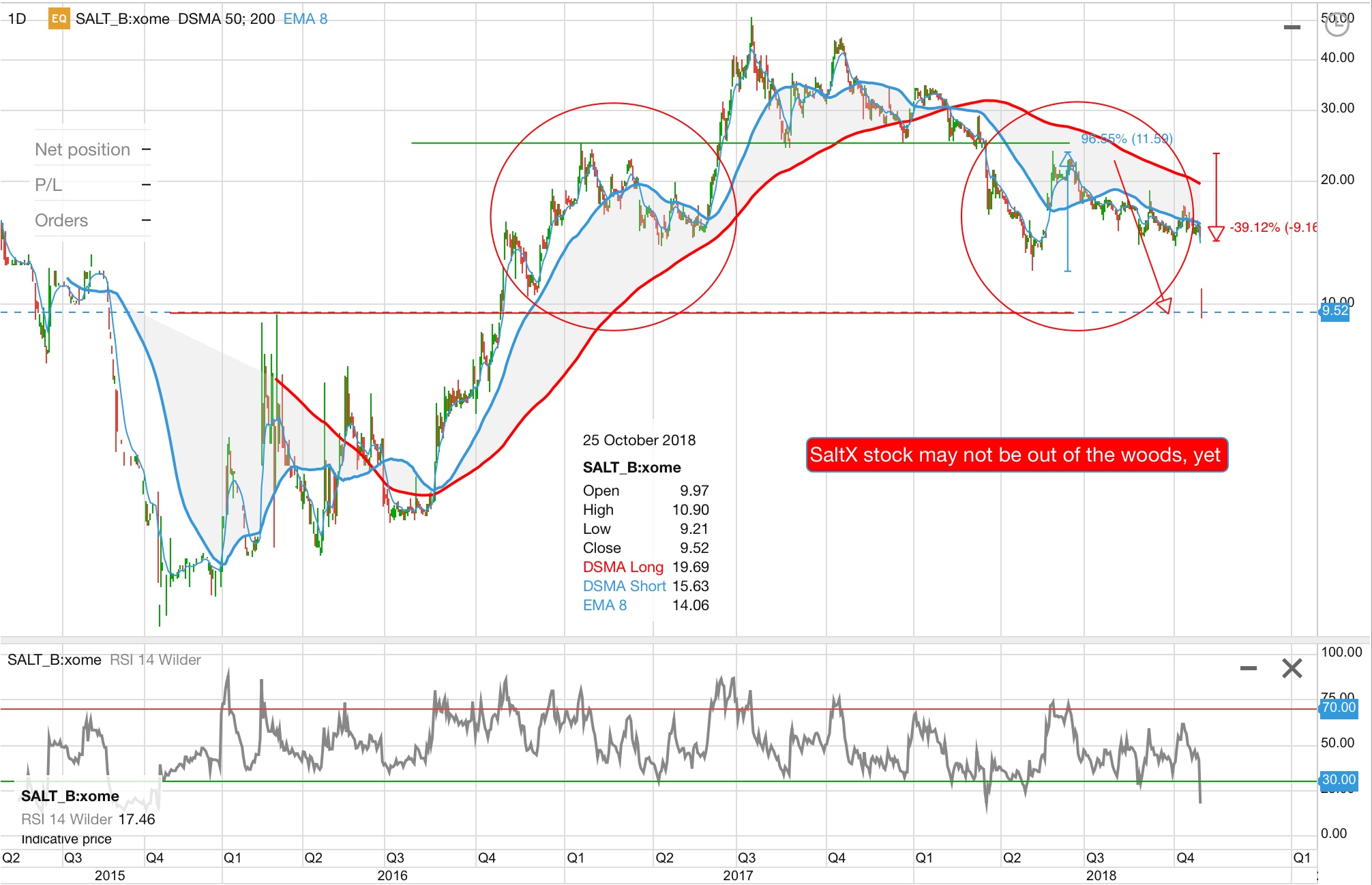This screenshot has height=885, width=1372.
Task: Click the 100.00 label on RSI axis
Action: pos(1341,652)
